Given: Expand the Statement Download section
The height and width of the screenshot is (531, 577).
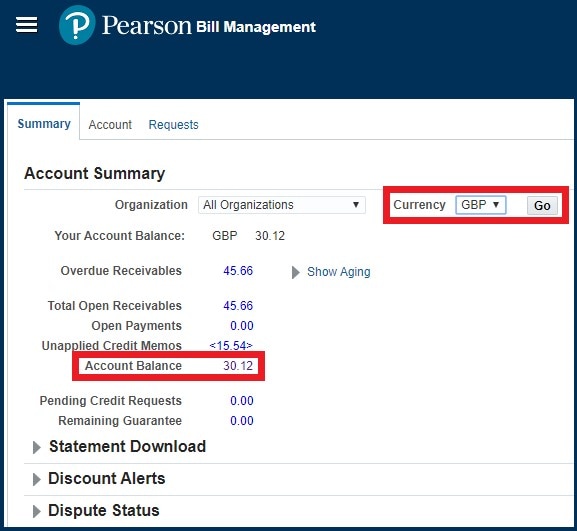Looking at the screenshot, I should 36,447.
